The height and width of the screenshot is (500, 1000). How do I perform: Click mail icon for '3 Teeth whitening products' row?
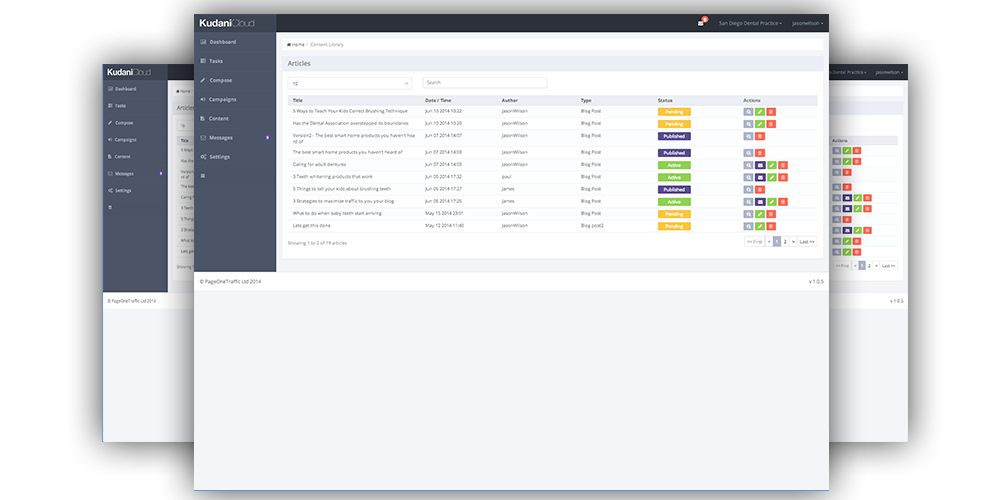point(760,177)
